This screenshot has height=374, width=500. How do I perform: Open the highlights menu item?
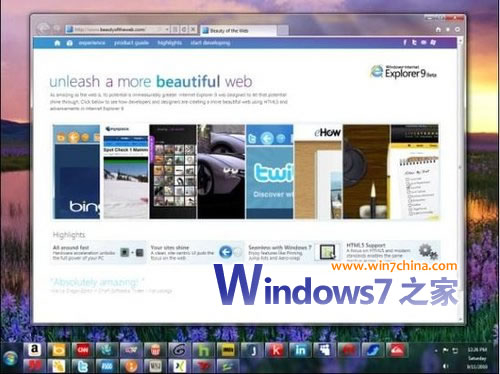pyautogui.click(x=170, y=43)
